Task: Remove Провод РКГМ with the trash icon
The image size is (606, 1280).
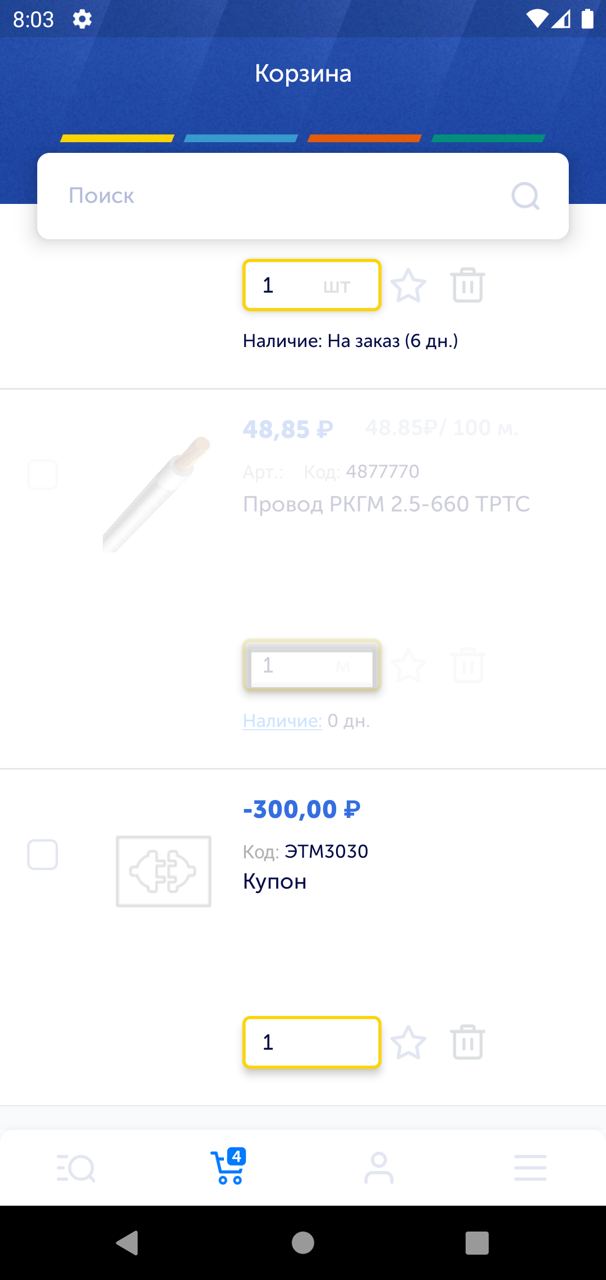Action: click(x=467, y=665)
